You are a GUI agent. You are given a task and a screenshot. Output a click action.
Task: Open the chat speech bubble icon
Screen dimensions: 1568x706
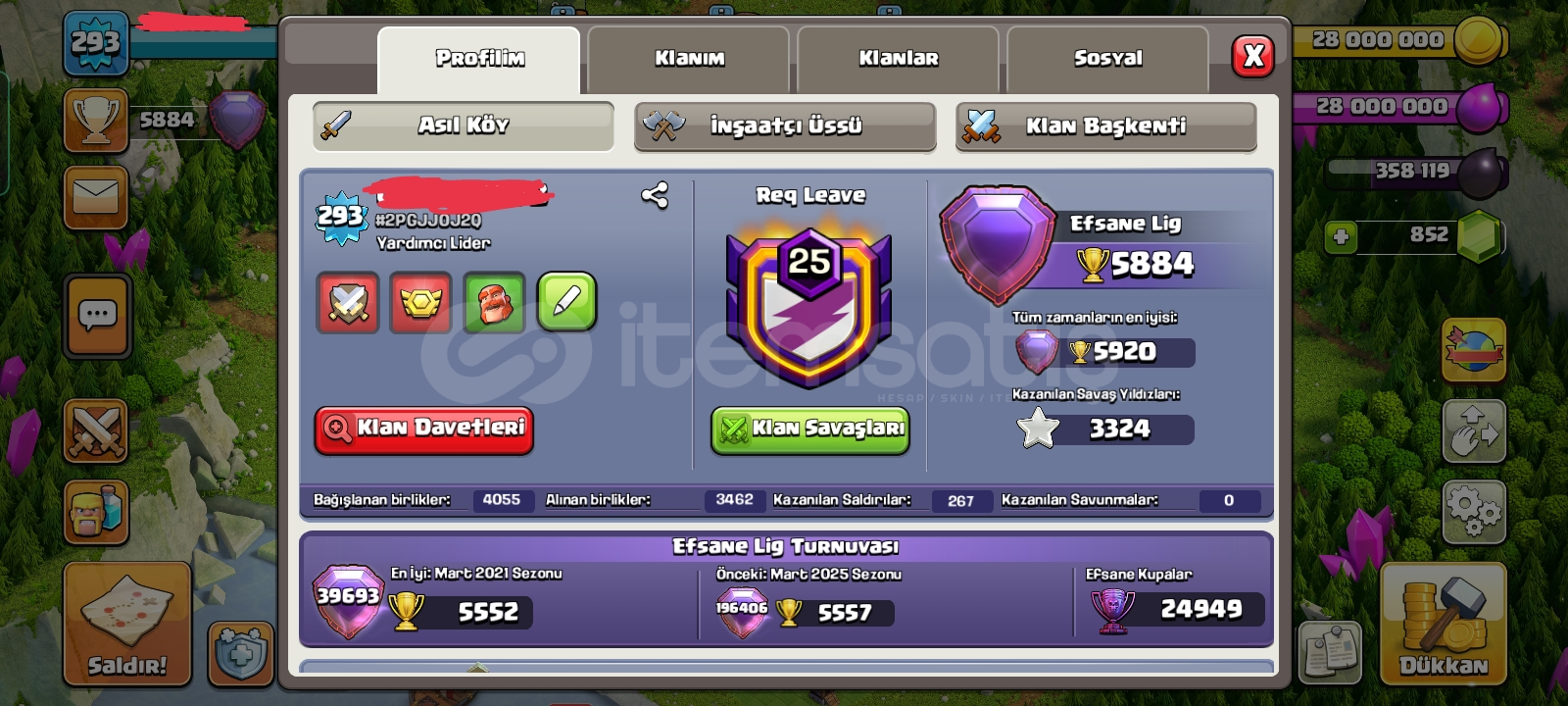pyautogui.click(x=97, y=316)
